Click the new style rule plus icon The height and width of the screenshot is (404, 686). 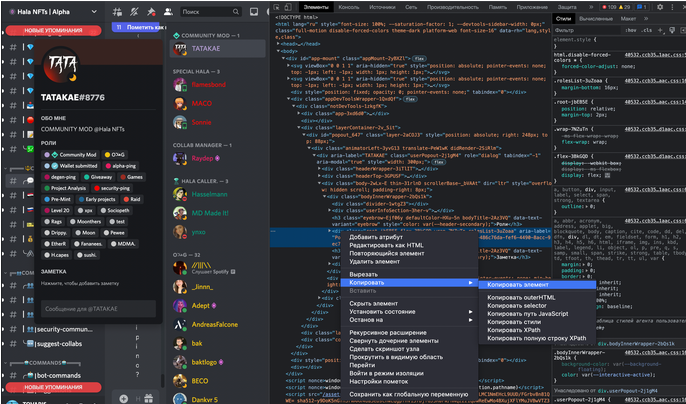(x=661, y=30)
